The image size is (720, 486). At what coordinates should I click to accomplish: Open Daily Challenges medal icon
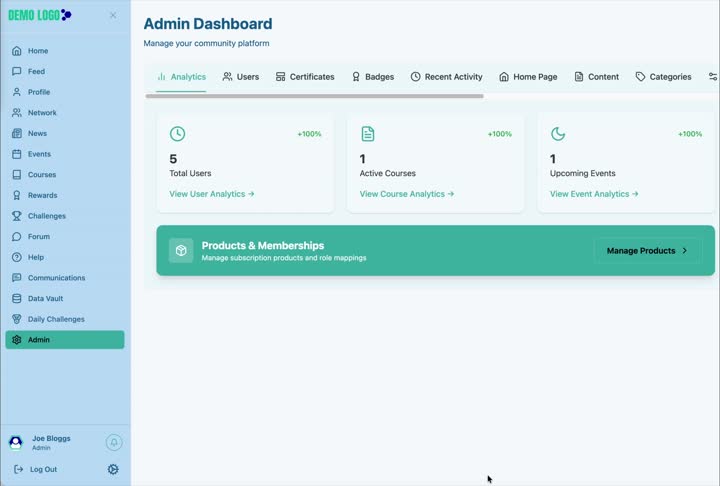coord(17,320)
